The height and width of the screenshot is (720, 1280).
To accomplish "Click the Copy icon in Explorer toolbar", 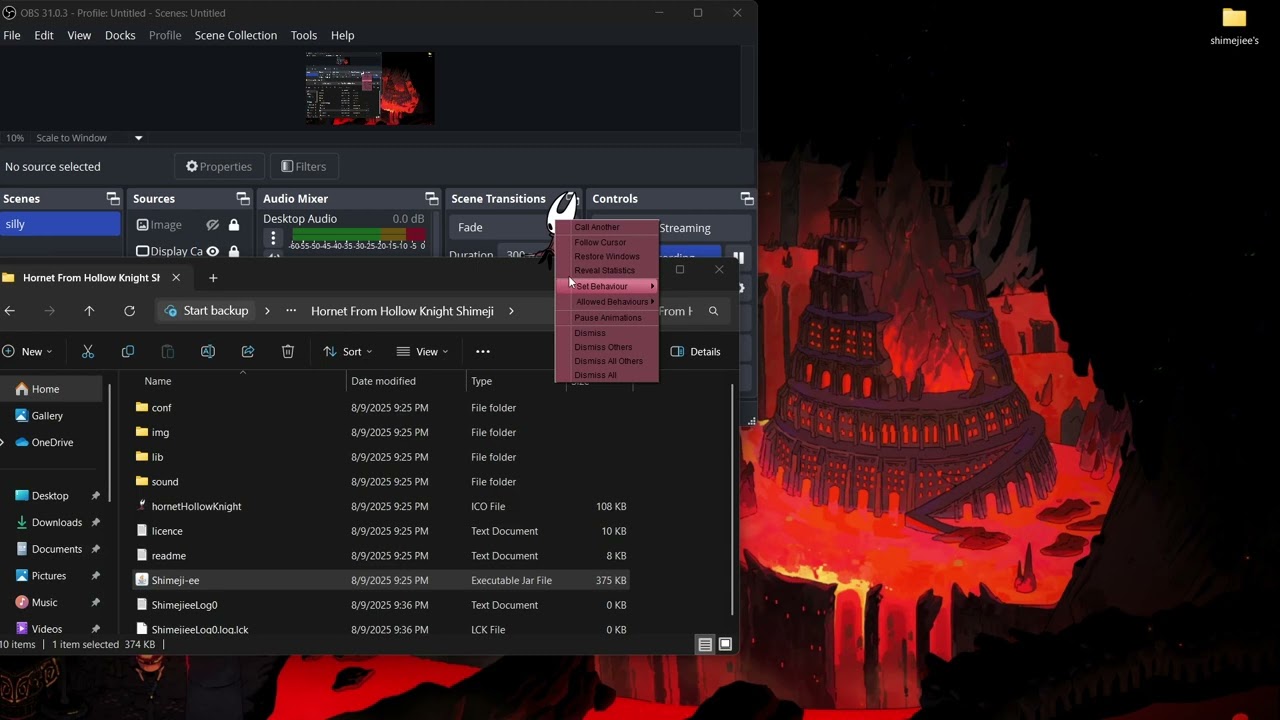I will point(128,351).
